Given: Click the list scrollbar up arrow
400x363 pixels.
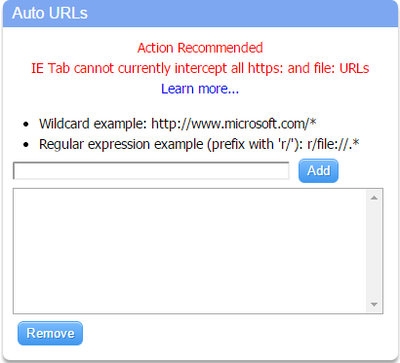Looking at the screenshot, I should [x=374, y=198].
